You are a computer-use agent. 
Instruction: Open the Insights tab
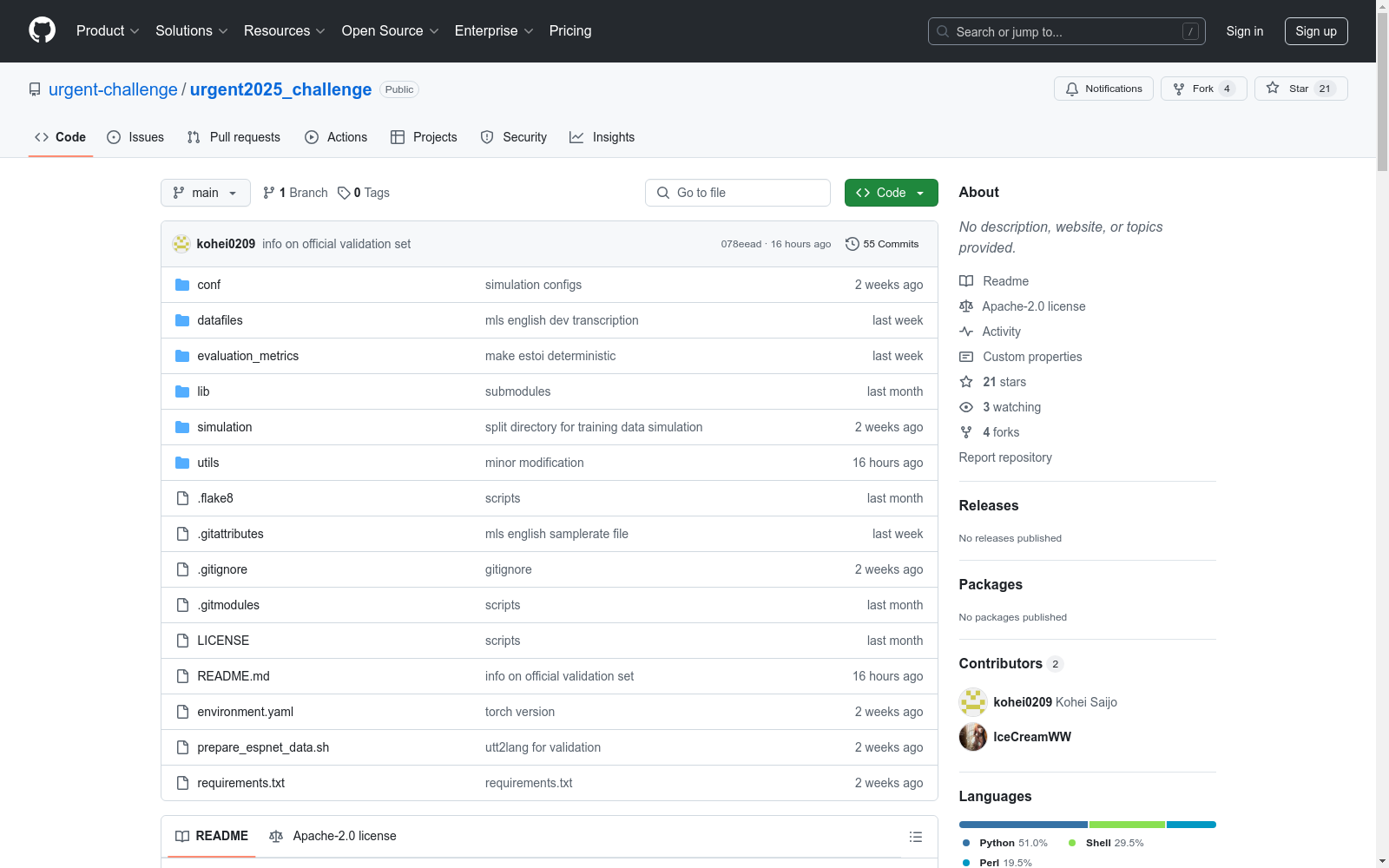point(602,137)
